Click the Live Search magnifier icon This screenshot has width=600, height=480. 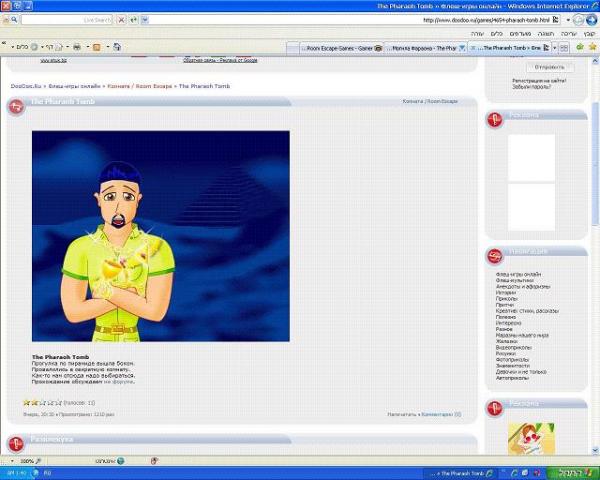(x=14, y=20)
